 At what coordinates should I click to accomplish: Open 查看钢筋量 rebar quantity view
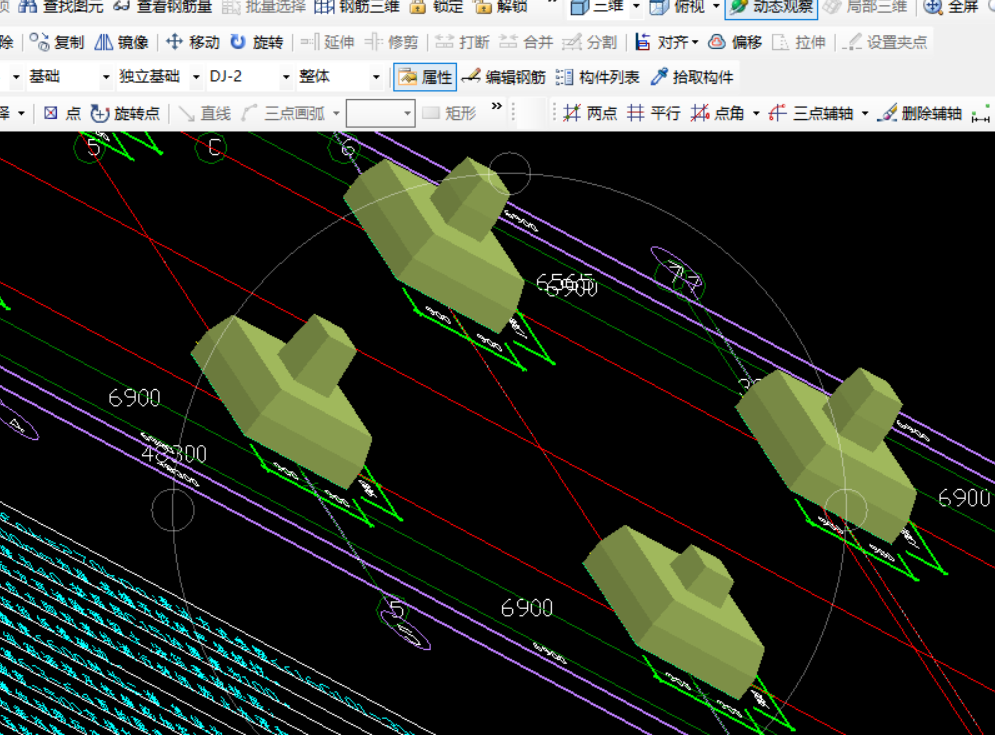(x=163, y=7)
